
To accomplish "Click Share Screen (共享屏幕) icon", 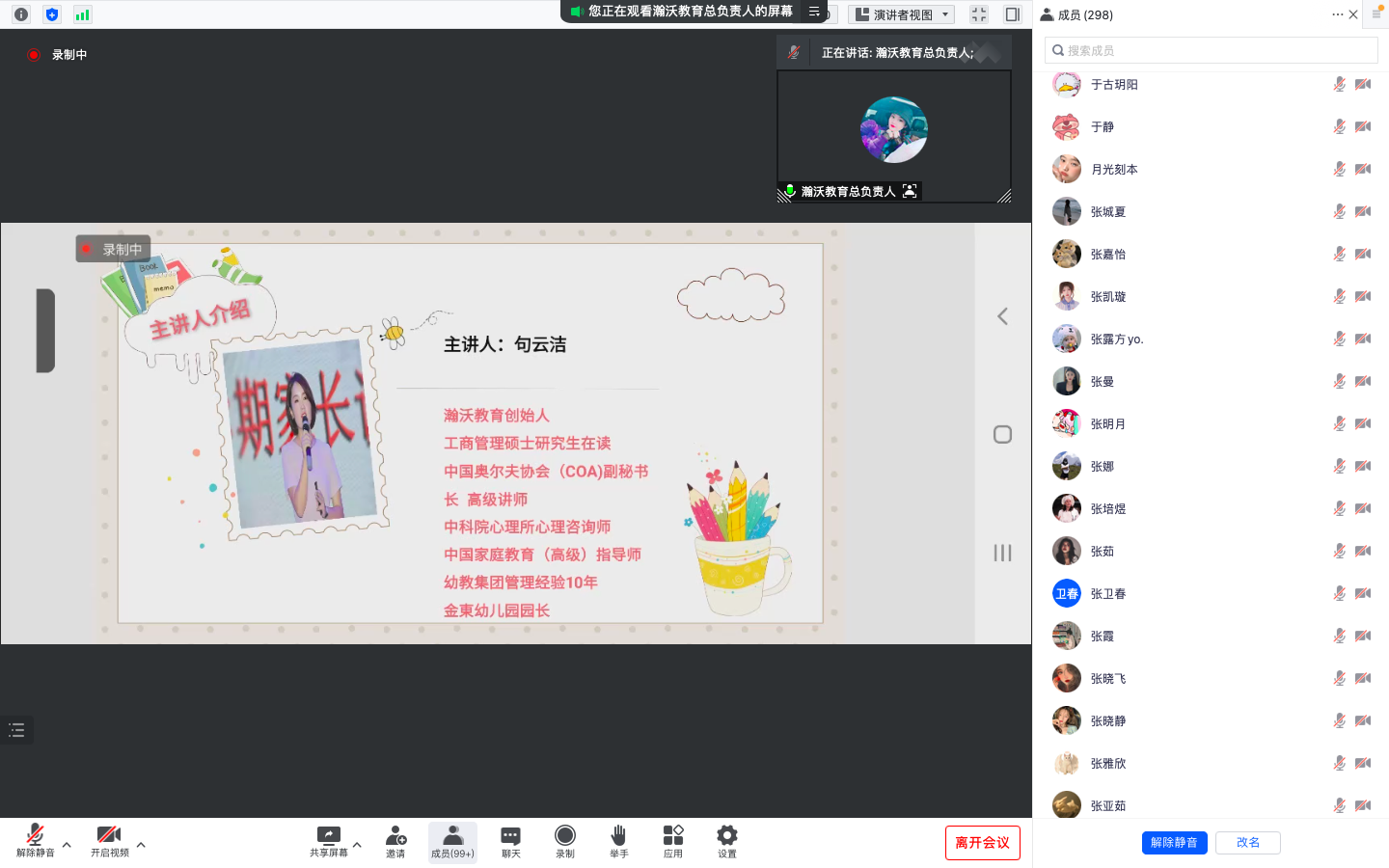I will (328, 840).
